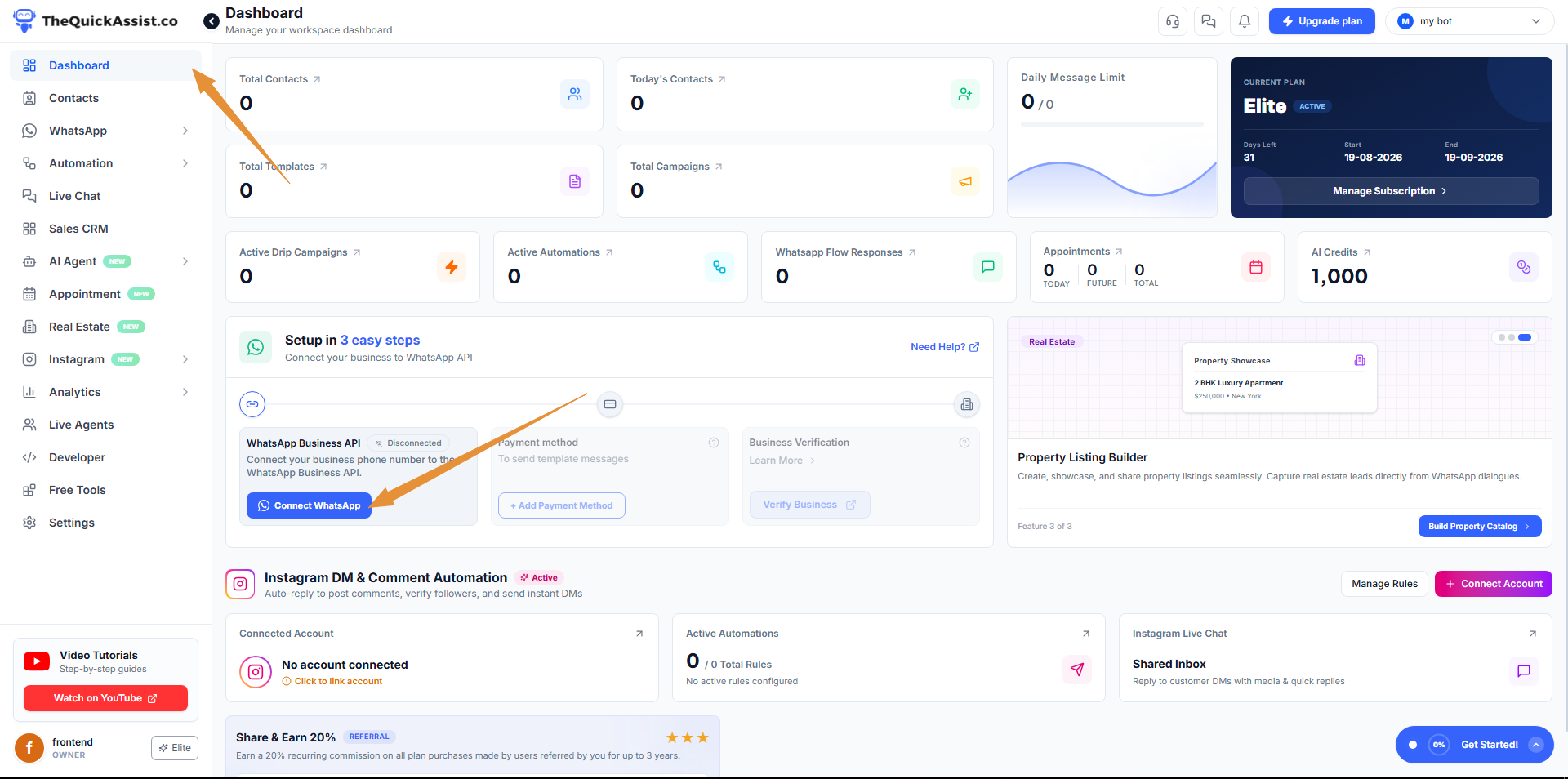The height and width of the screenshot is (779, 1568).
Task: Click Add Payment Method button
Action: coord(562,505)
